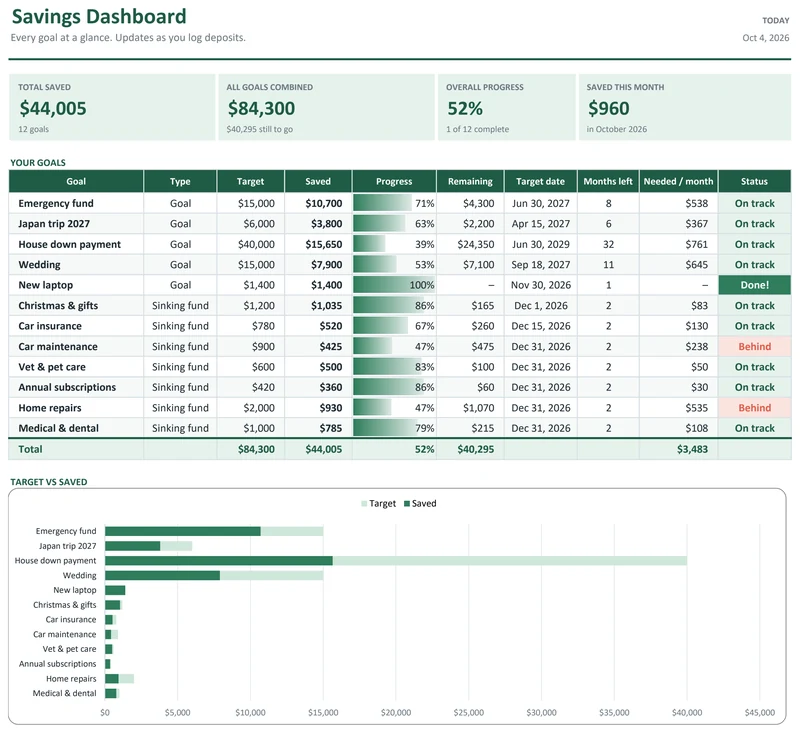Image resolution: width=800 pixels, height=733 pixels.
Task: Click the Target legend swatch in chart
Action: tap(364, 504)
